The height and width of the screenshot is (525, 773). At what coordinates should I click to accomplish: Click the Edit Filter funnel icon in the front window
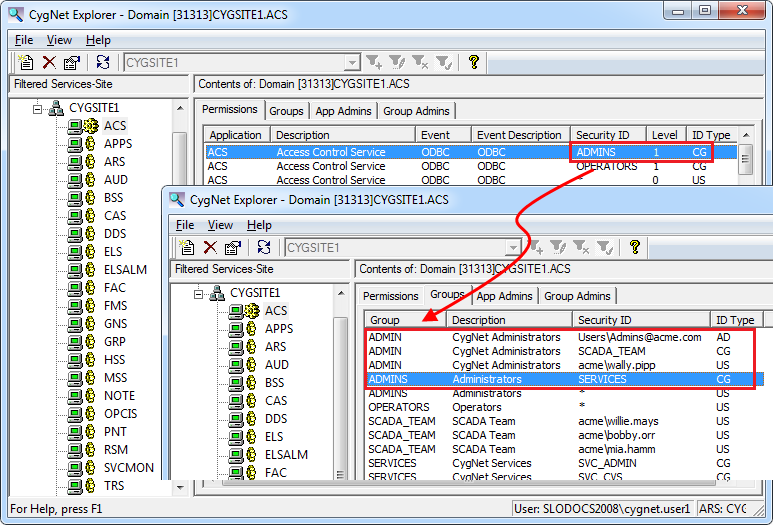558,247
